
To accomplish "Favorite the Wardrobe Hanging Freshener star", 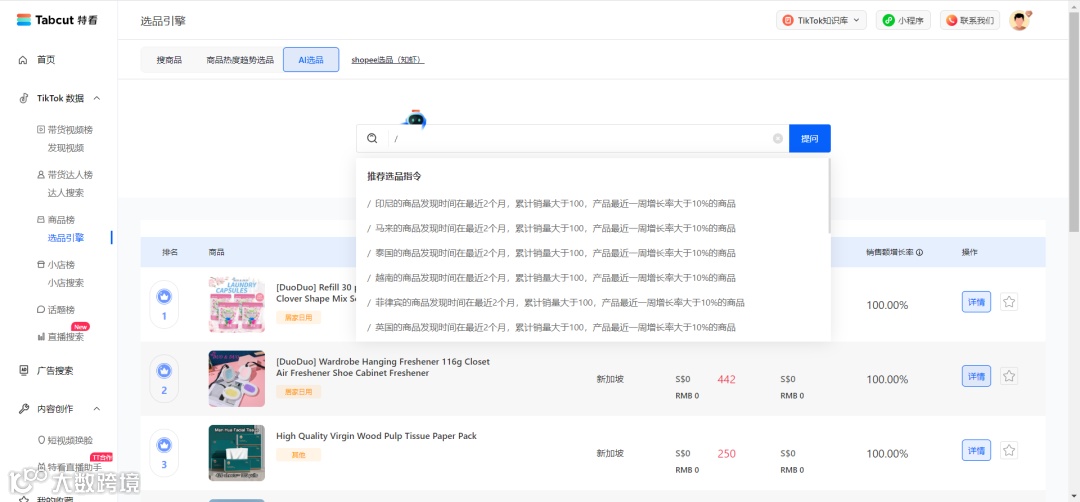I will (1009, 376).
